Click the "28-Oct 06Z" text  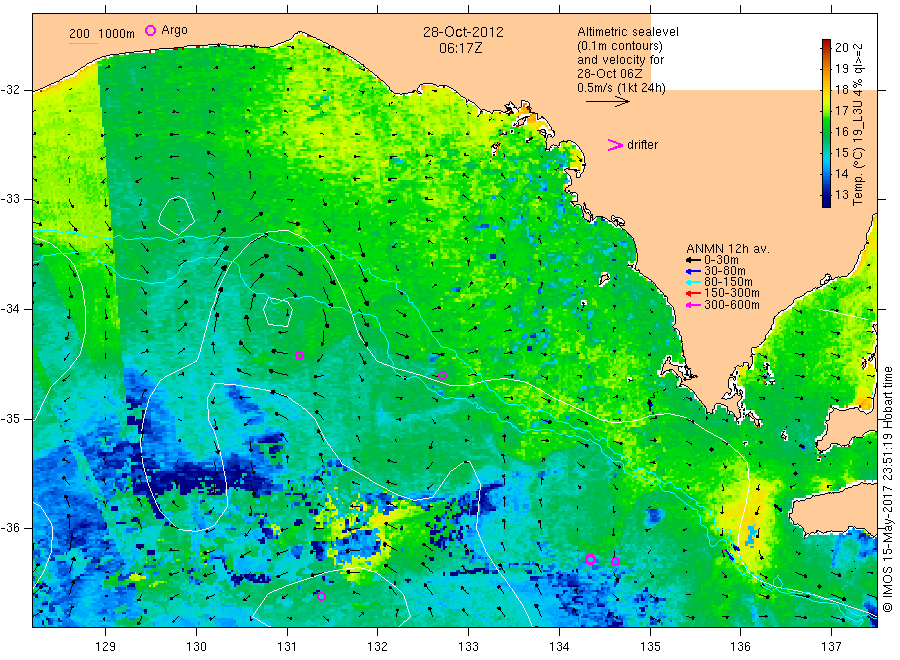tap(610, 73)
